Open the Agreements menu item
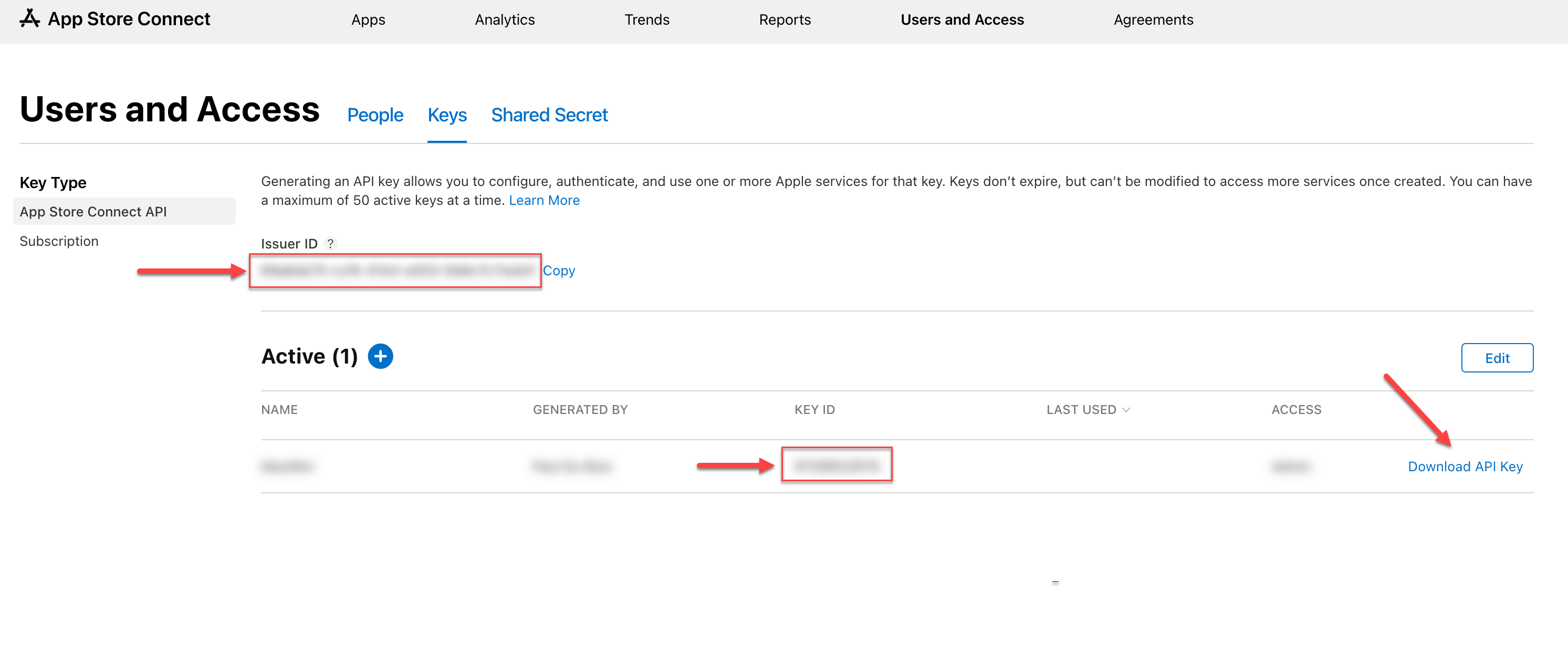This screenshot has width=1568, height=663. point(1153,19)
